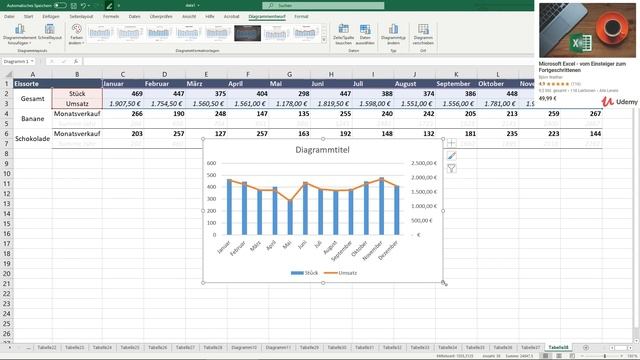The width and height of the screenshot is (640, 360).
Task: Click the Suchen search box
Action: (323, 6)
